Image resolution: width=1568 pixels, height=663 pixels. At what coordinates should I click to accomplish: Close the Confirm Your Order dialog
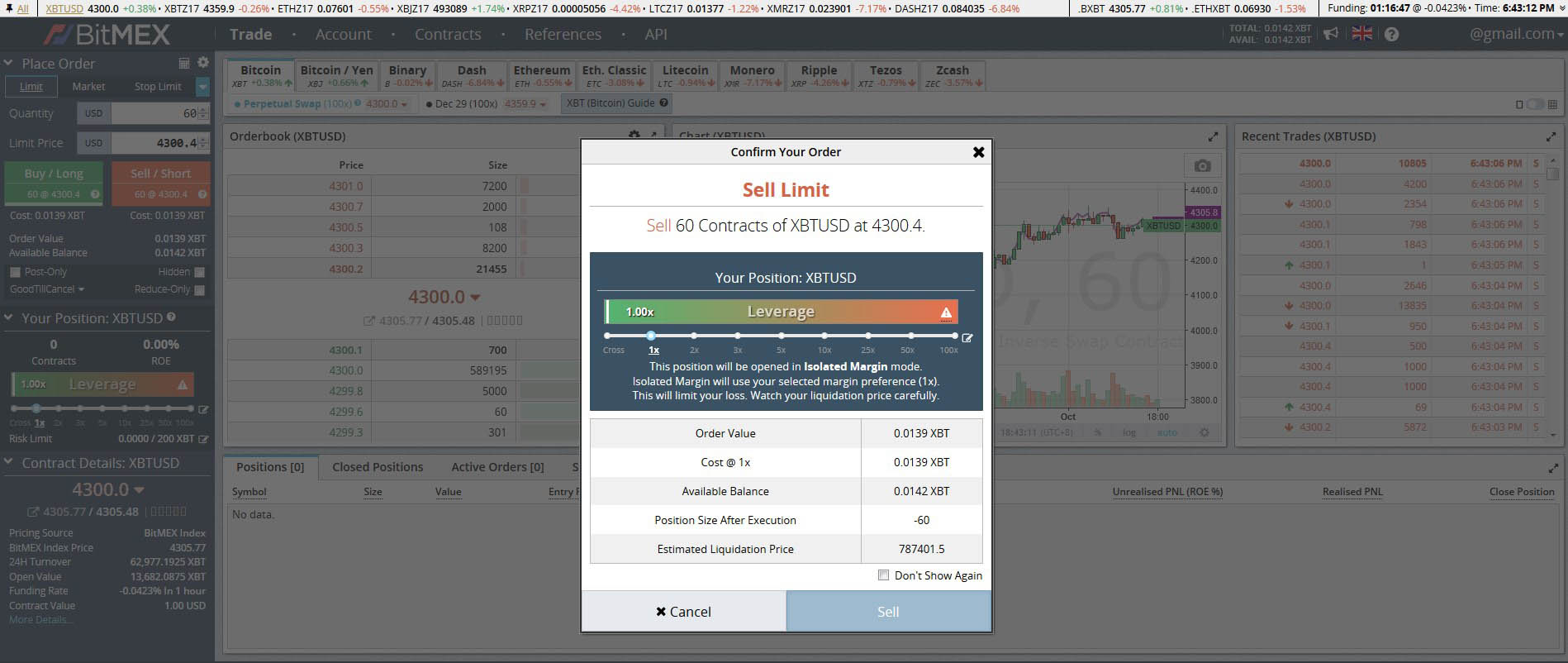coord(978,152)
